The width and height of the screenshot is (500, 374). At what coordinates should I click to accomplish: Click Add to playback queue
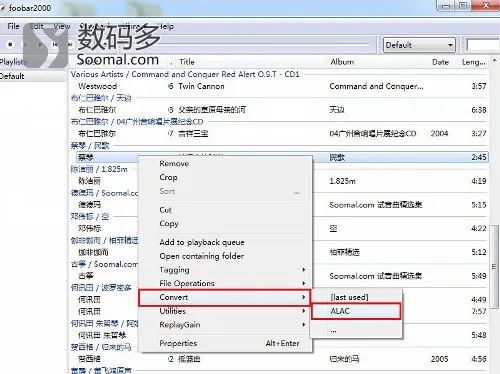pos(225,242)
